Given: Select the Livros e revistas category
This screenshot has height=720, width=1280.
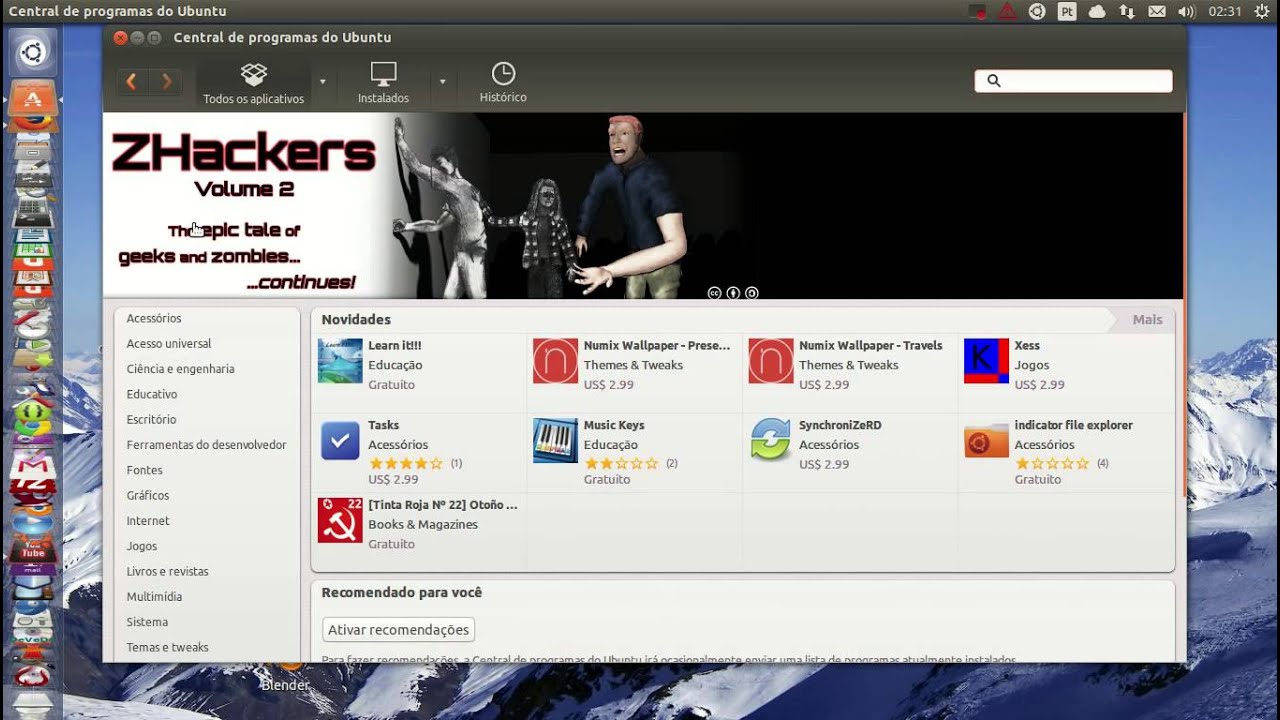Looking at the screenshot, I should point(167,571).
